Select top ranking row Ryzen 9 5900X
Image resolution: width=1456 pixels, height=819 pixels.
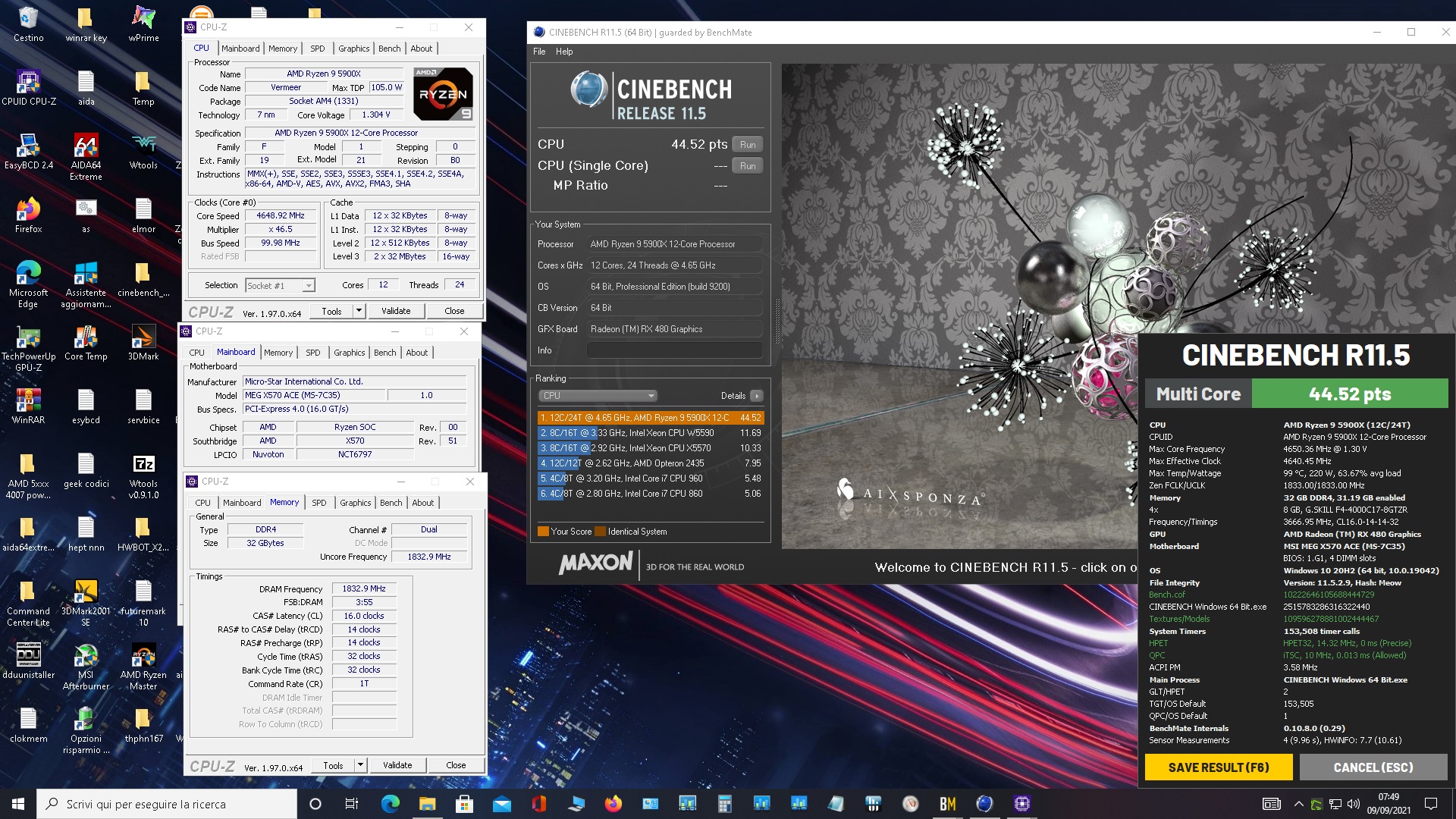[650, 418]
